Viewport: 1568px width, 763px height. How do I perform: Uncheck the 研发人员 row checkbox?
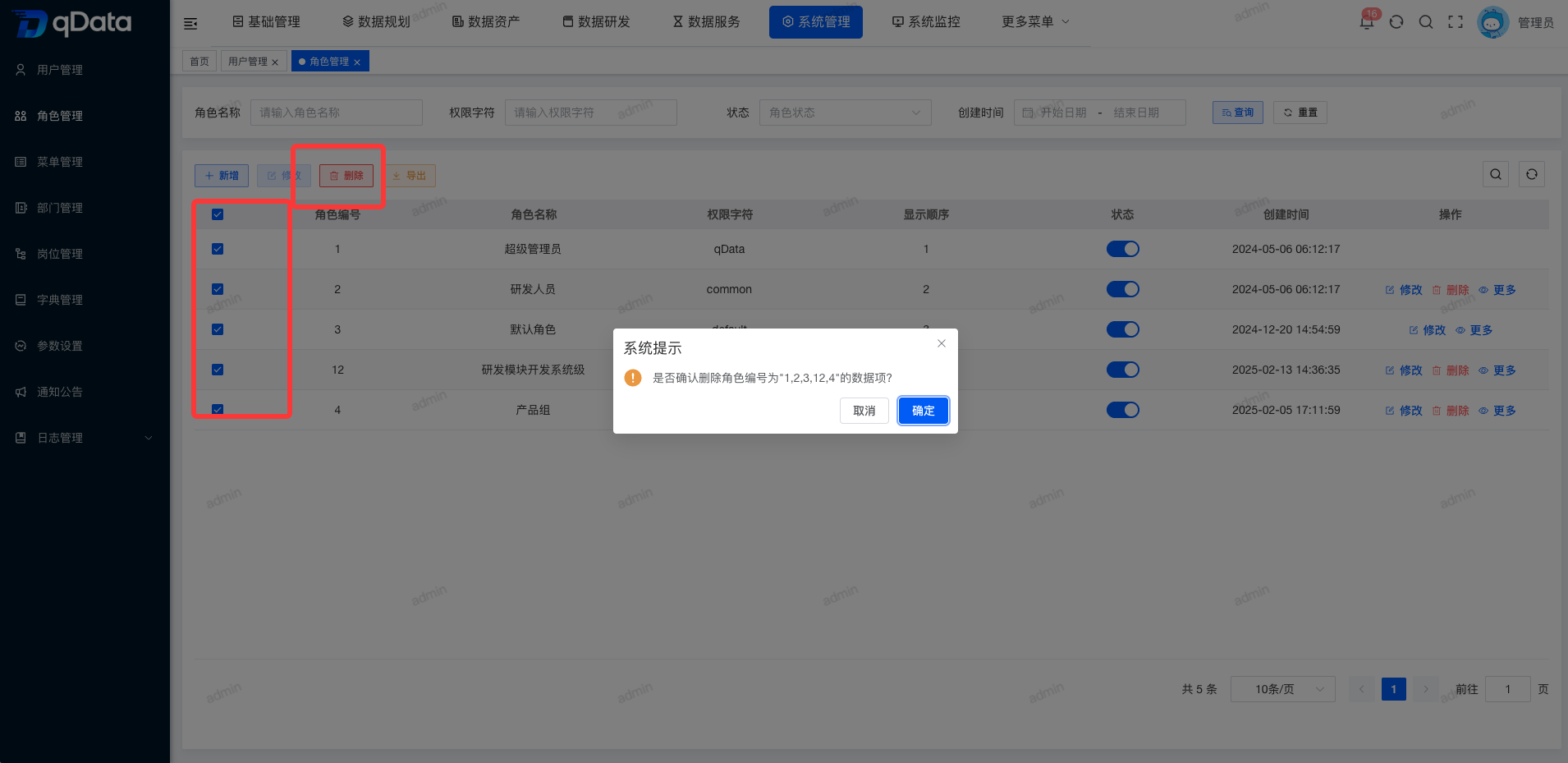(218, 289)
